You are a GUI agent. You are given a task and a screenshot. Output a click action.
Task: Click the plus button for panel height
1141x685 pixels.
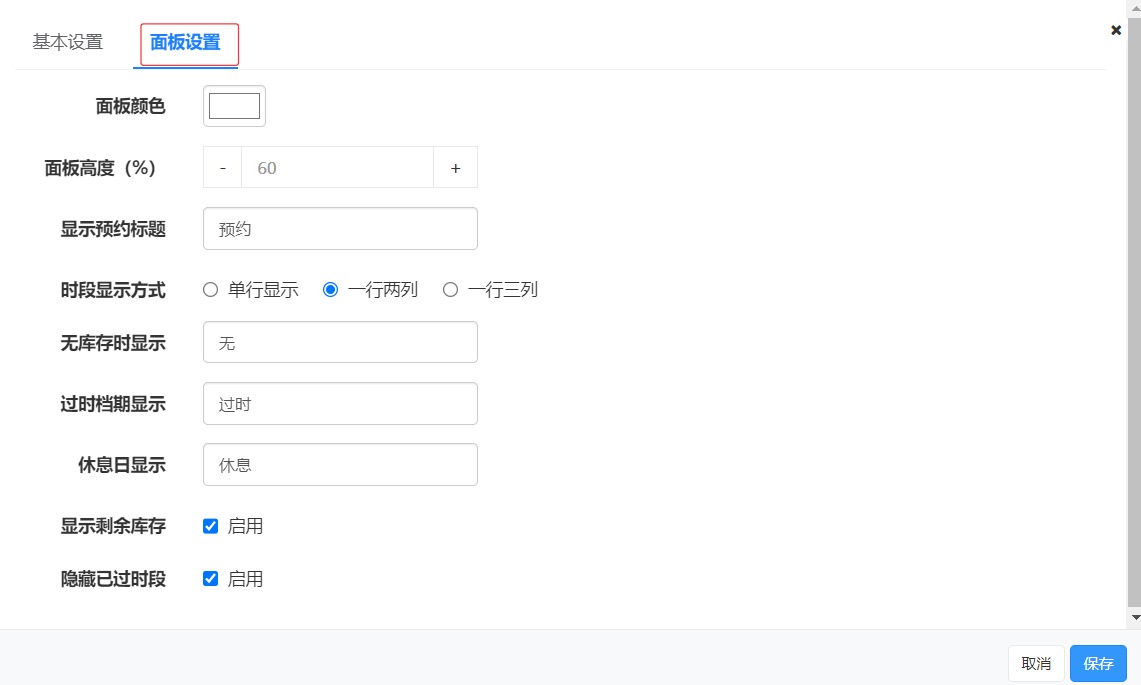tap(455, 168)
